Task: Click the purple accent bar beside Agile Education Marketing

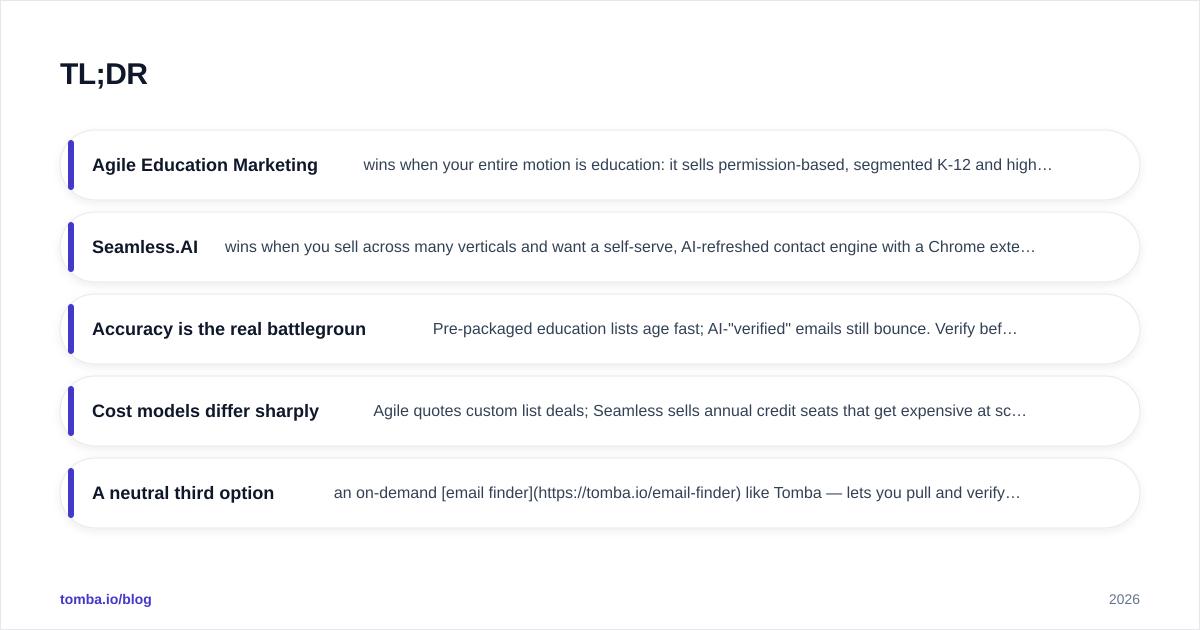Action: pos(71,165)
